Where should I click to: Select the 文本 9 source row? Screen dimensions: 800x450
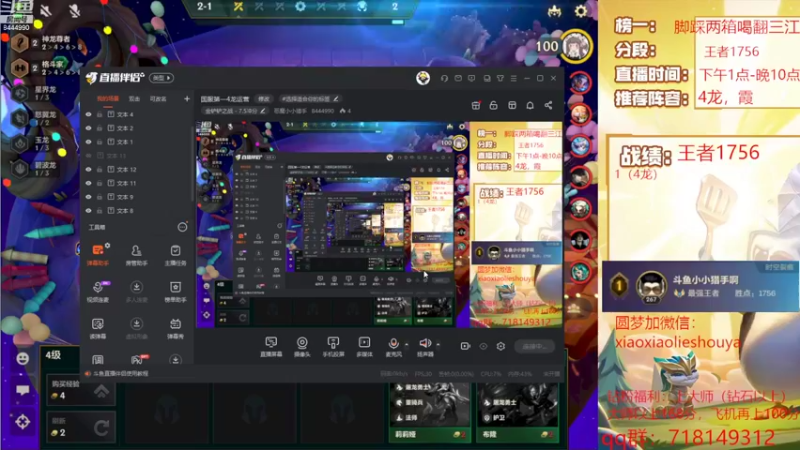(138, 197)
